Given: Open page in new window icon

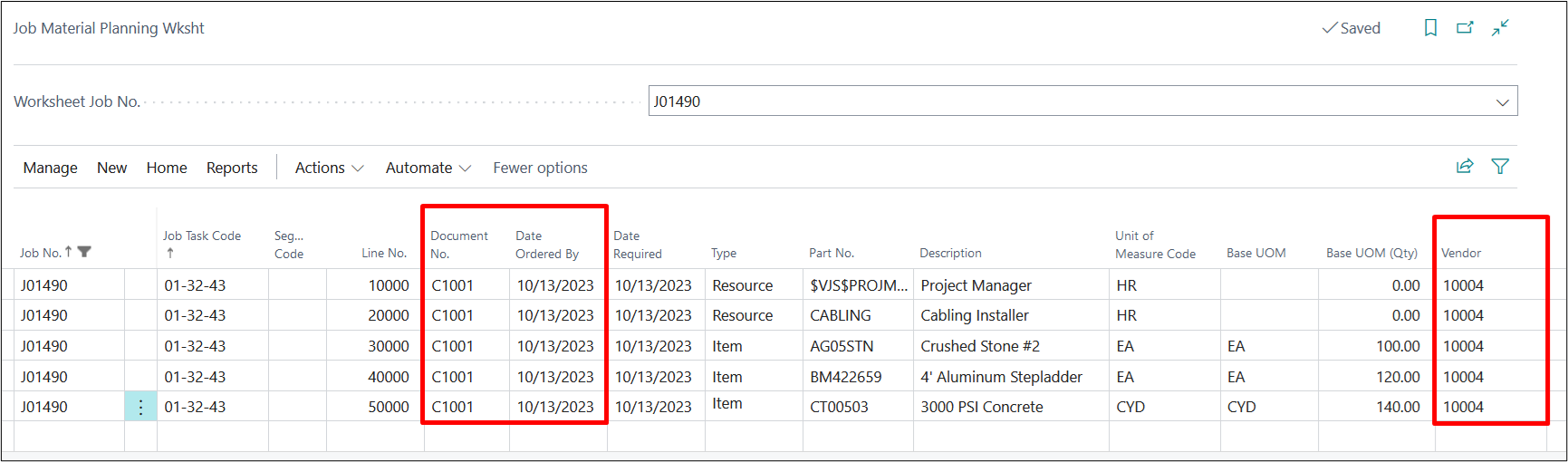Looking at the screenshot, I should 1465,28.
